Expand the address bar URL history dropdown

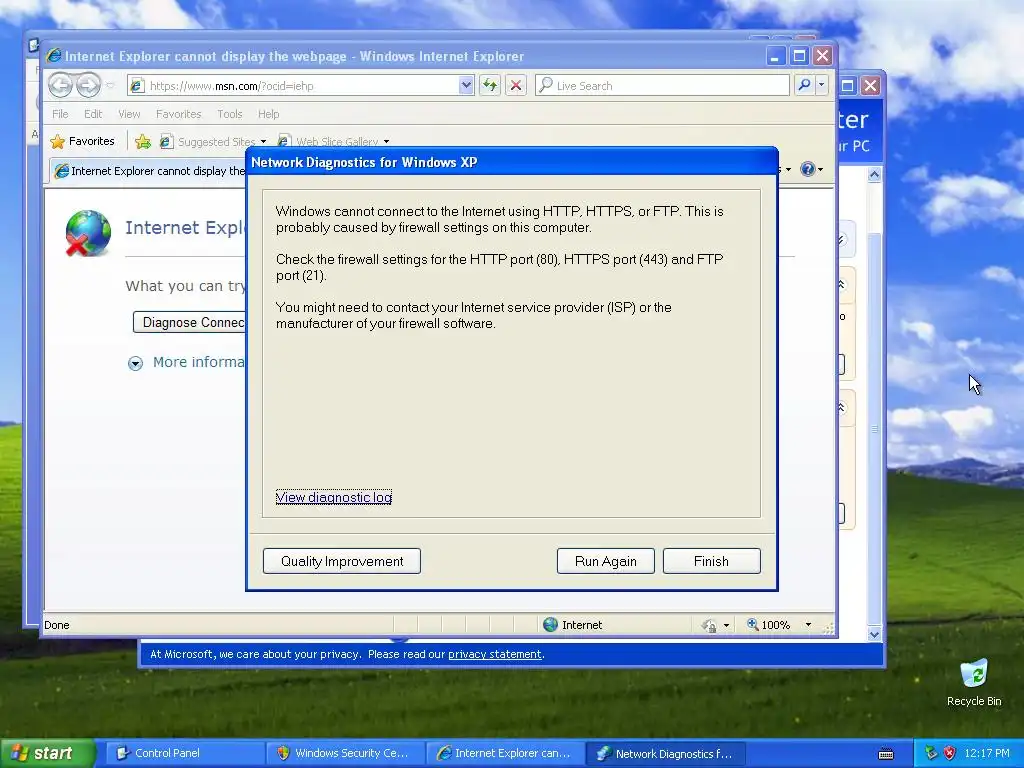(466, 85)
